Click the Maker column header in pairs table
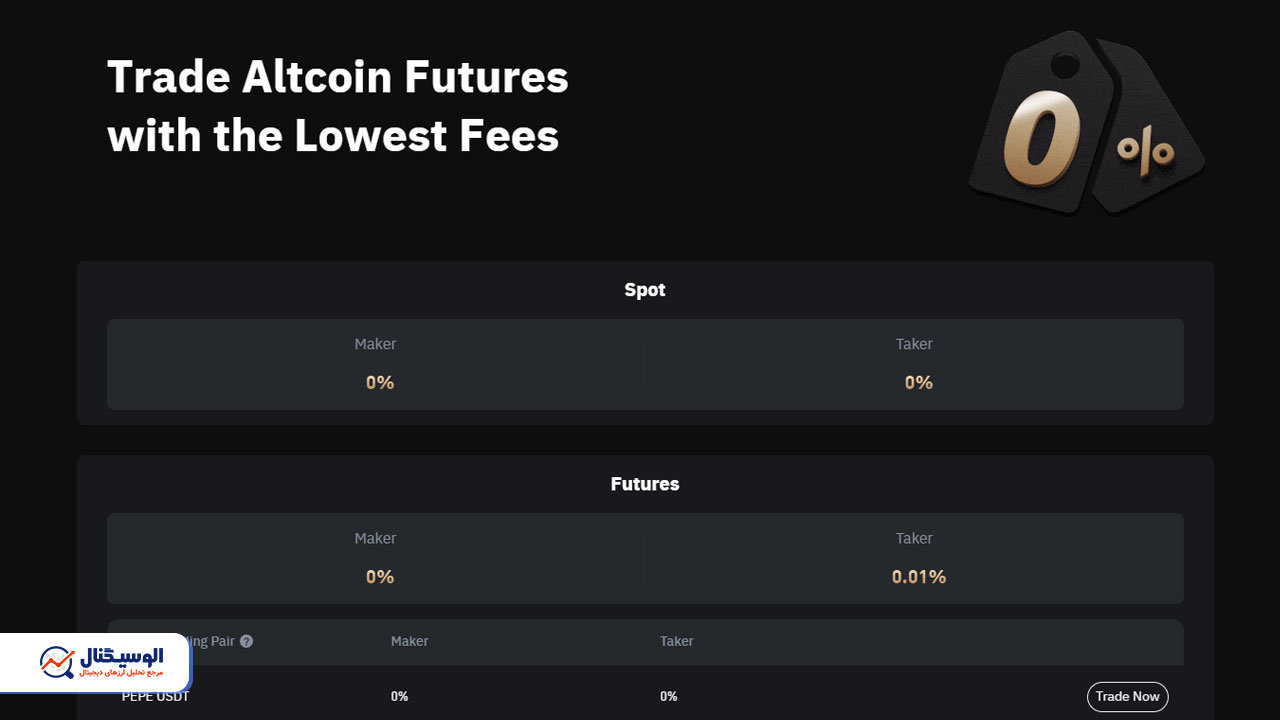The width and height of the screenshot is (1280, 720). point(409,641)
